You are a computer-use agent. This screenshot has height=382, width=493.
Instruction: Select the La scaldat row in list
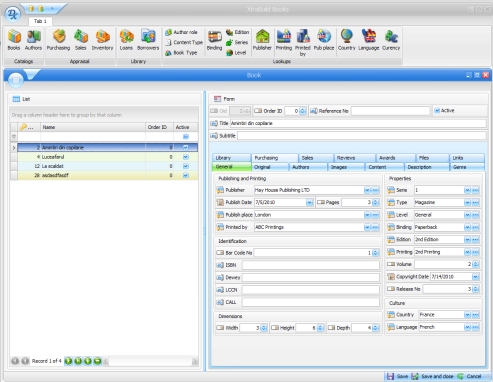(108, 166)
